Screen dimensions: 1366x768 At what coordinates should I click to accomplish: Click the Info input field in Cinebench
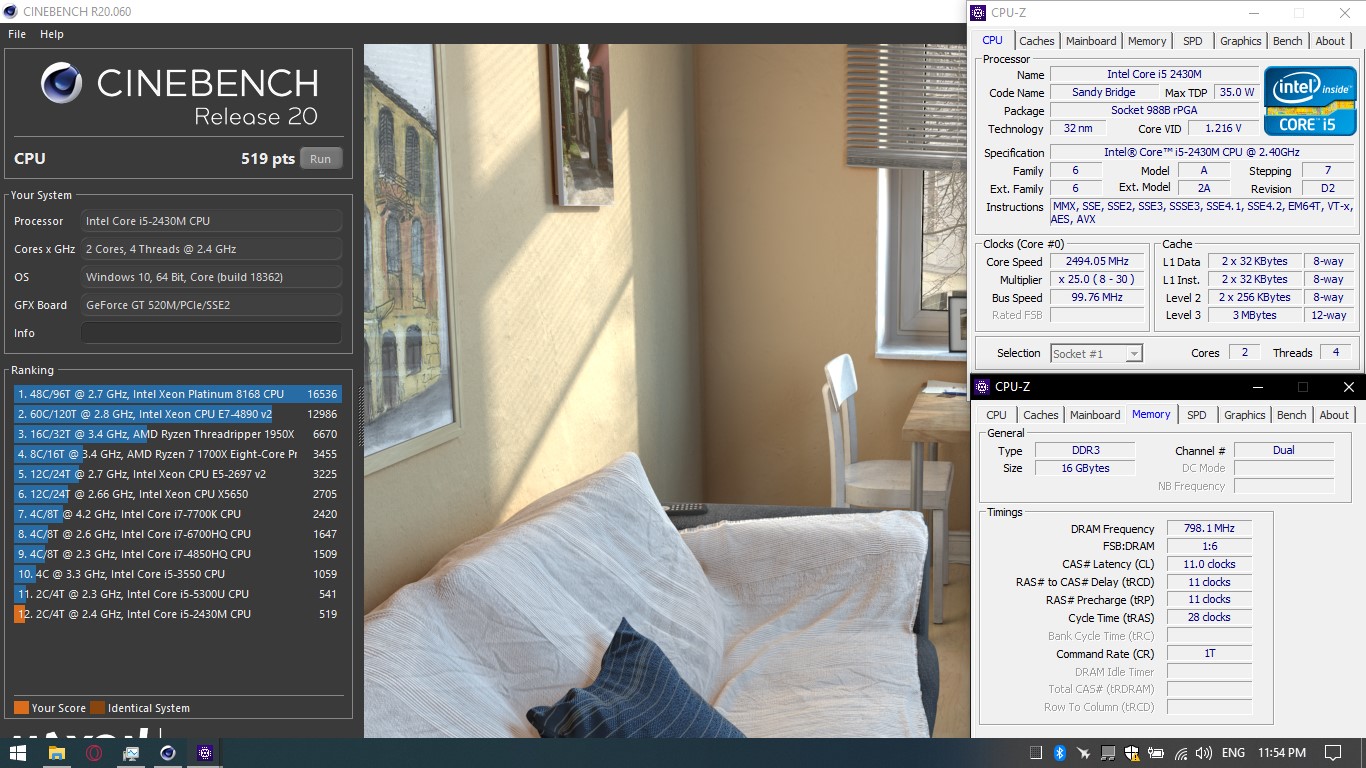(x=211, y=333)
